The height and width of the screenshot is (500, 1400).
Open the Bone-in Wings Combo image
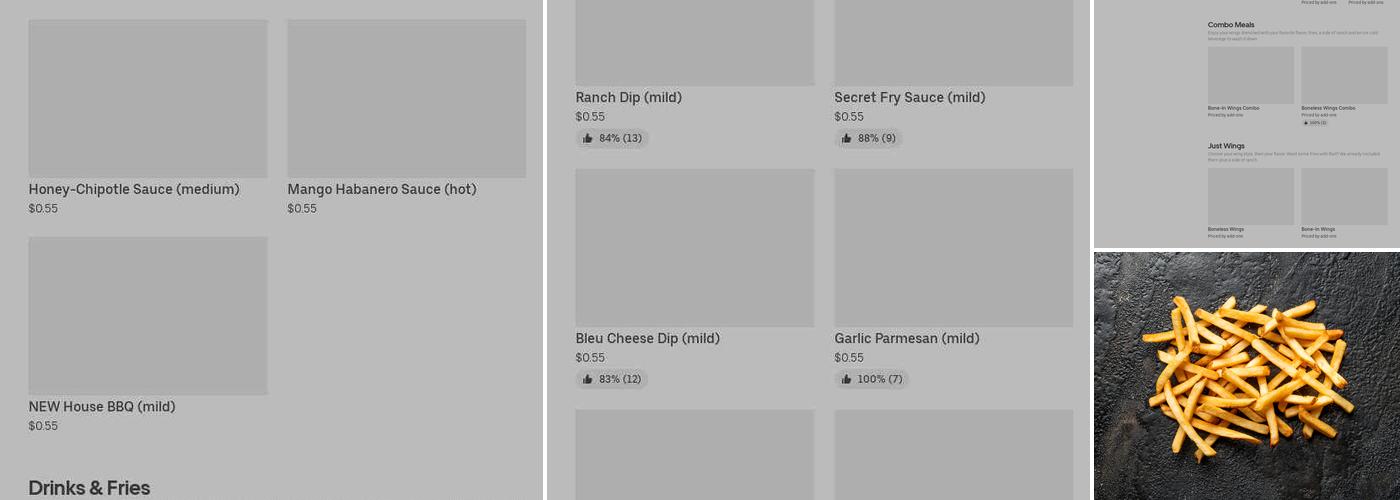coord(1250,75)
